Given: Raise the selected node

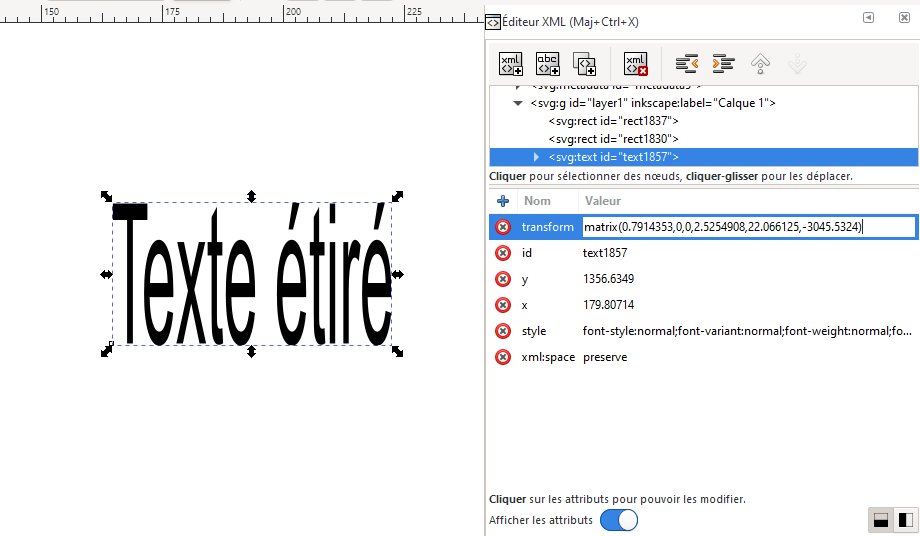Looking at the screenshot, I should [x=760, y=63].
